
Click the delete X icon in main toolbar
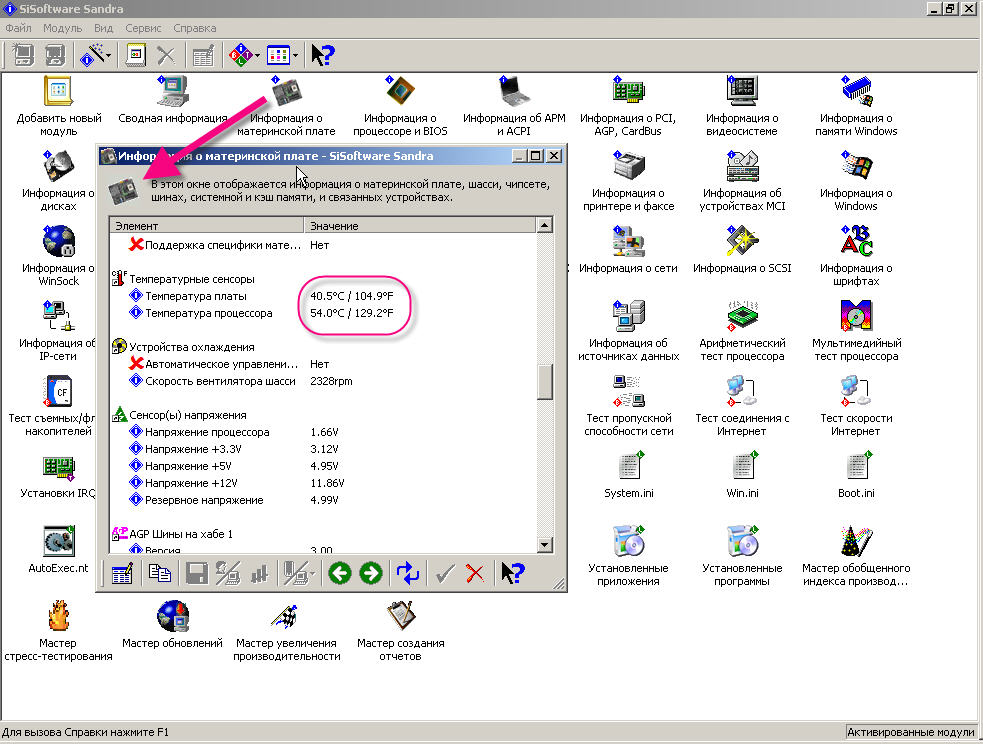coord(166,55)
